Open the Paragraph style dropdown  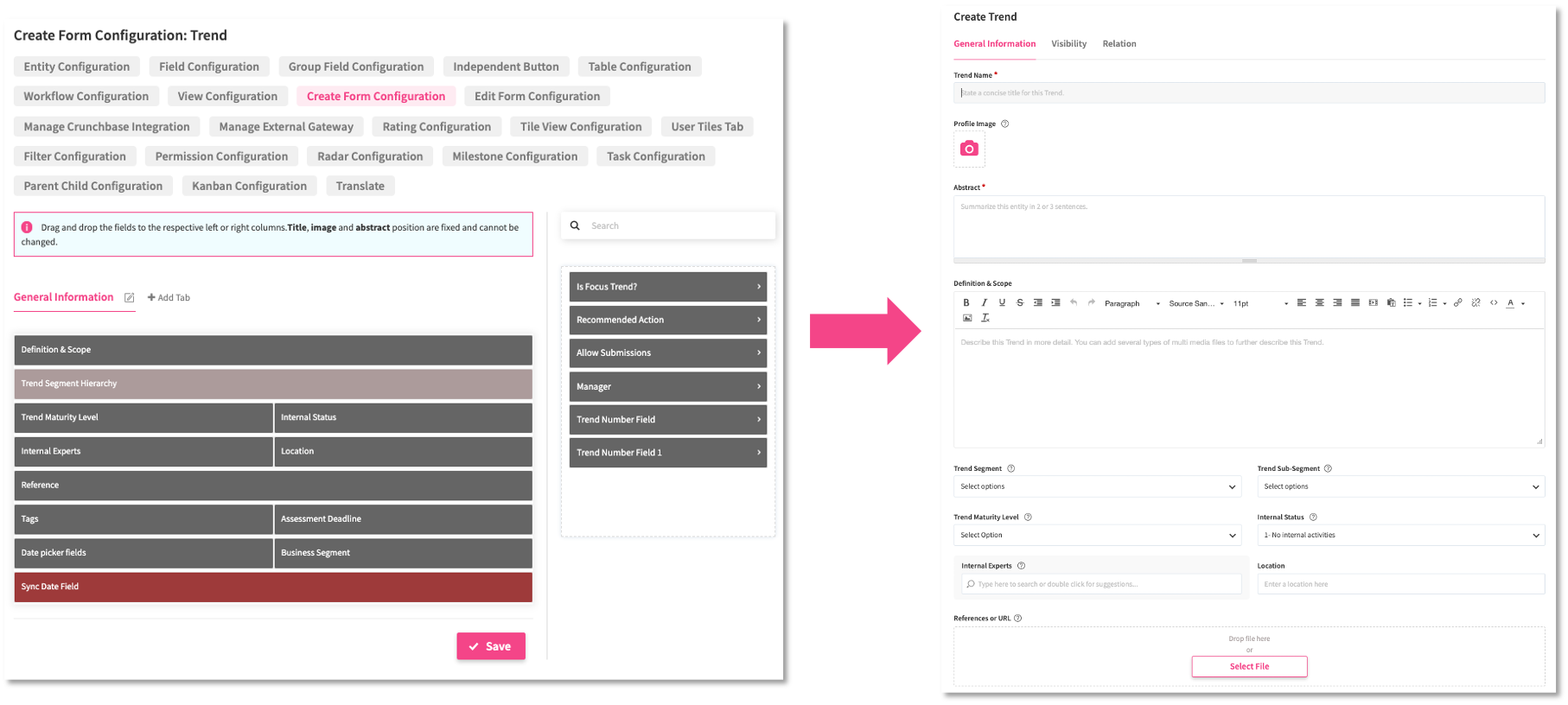[x=1131, y=304]
